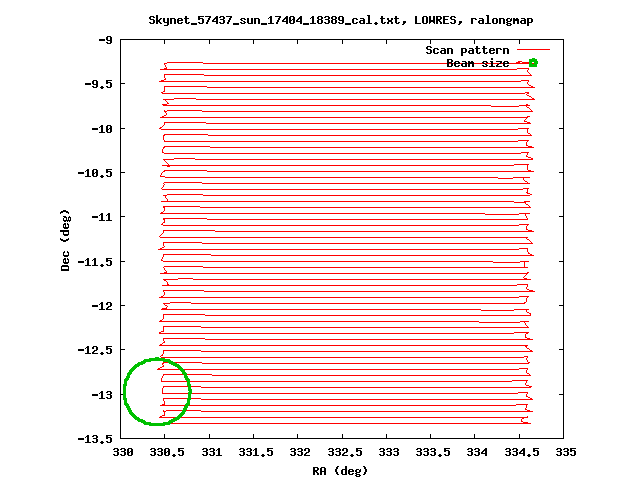This screenshot has height=480, width=640.
Task: Click the -11.5 Dec tick label
Action: click(x=95, y=262)
